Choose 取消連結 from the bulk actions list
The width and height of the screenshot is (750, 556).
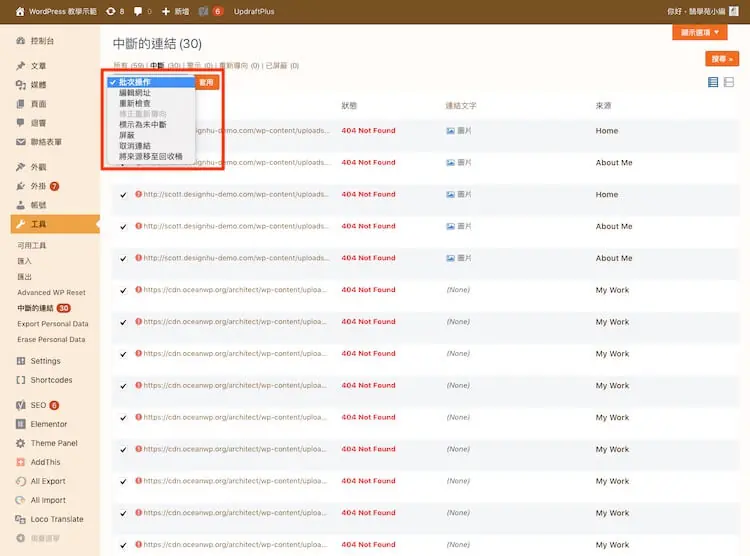pos(151,145)
